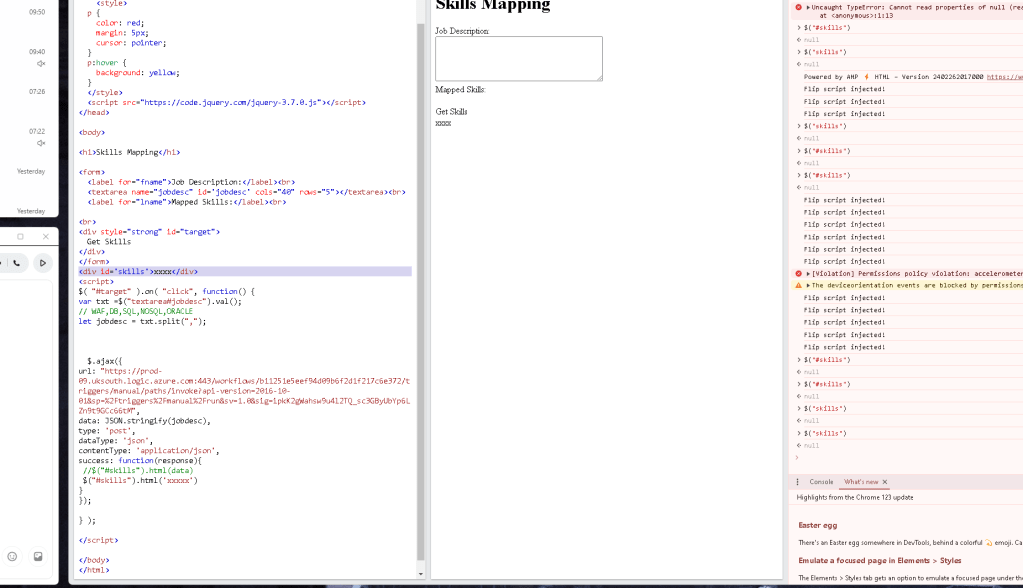Click the red error icon beside Violation message
Image resolution: width=1023 pixels, height=588 pixels.
(799, 273)
